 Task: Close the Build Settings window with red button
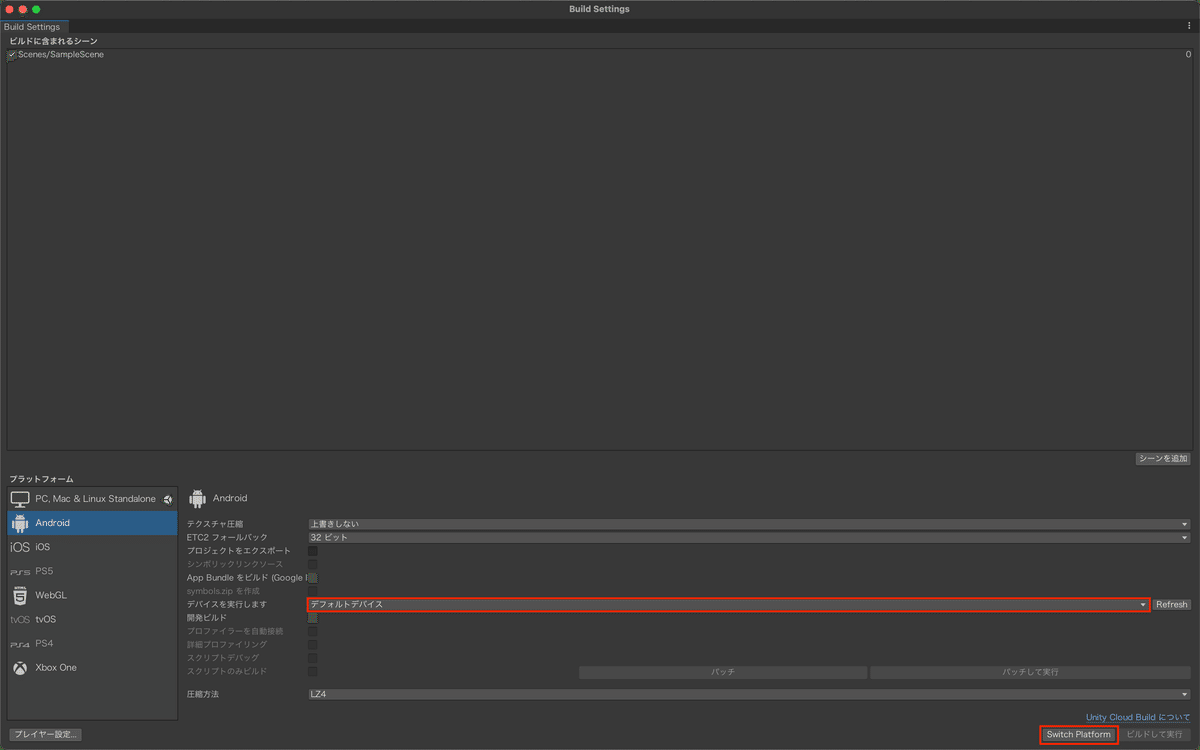[9, 9]
